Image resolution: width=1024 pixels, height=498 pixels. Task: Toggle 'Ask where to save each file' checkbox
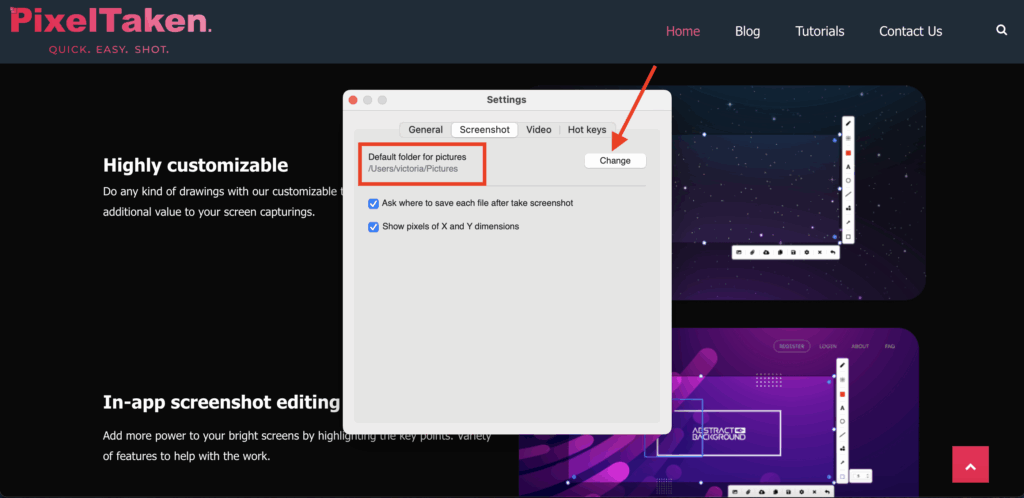pos(374,204)
